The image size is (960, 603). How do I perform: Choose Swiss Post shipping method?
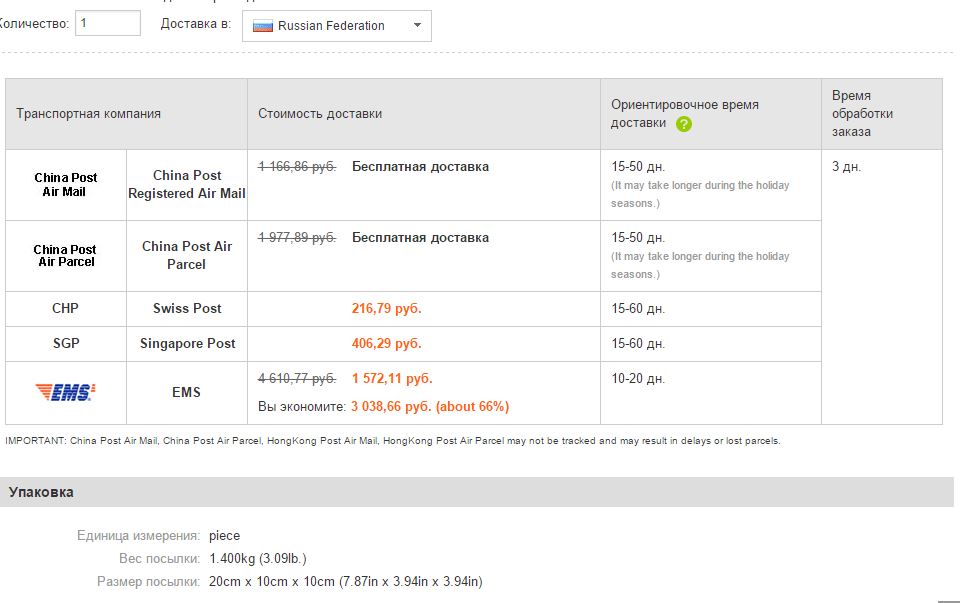187,308
